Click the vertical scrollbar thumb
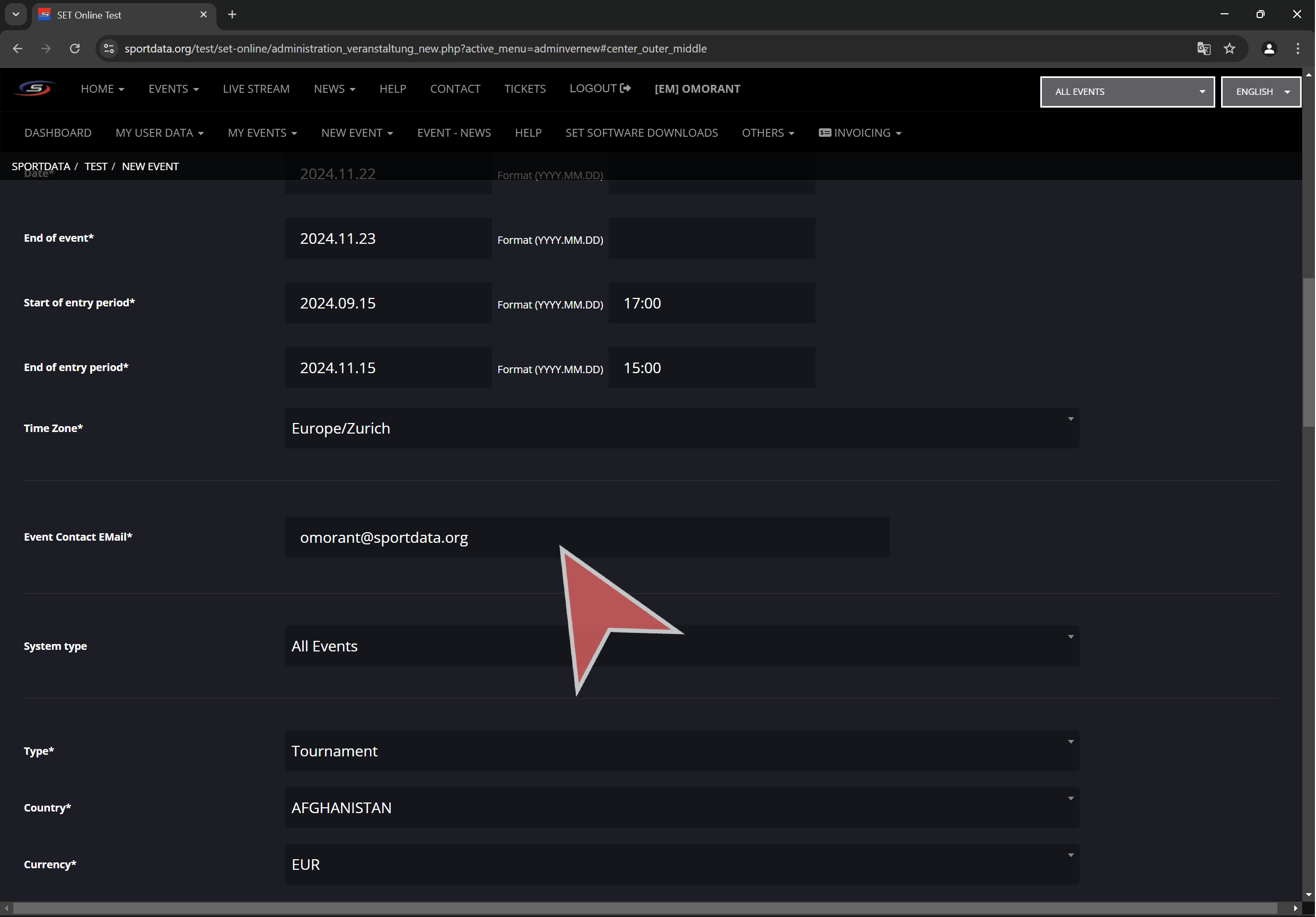The width and height of the screenshot is (1316, 917). [1308, 352]
